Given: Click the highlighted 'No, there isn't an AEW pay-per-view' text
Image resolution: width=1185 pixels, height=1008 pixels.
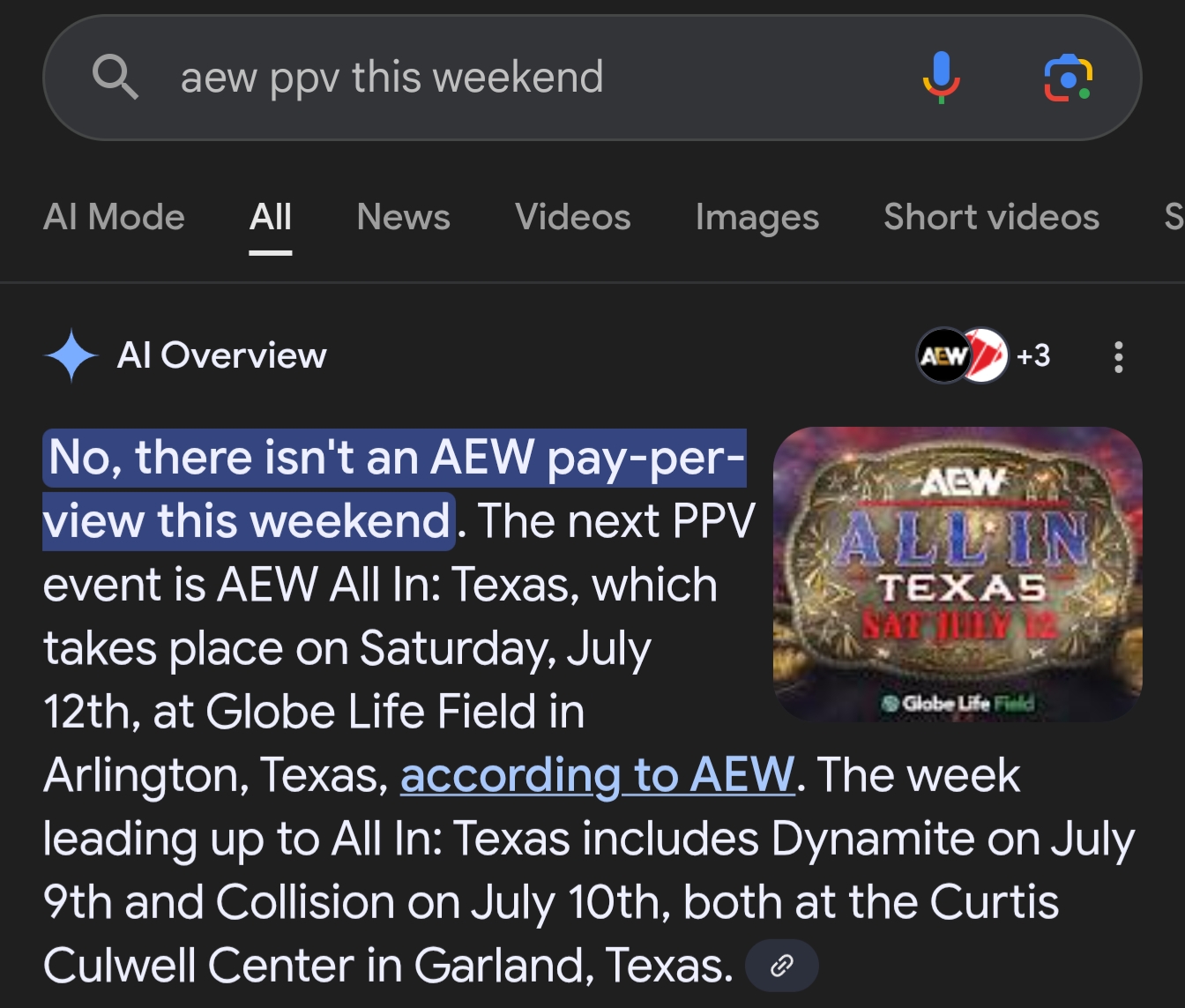Looking at the screenshot, I should (394, 489).
